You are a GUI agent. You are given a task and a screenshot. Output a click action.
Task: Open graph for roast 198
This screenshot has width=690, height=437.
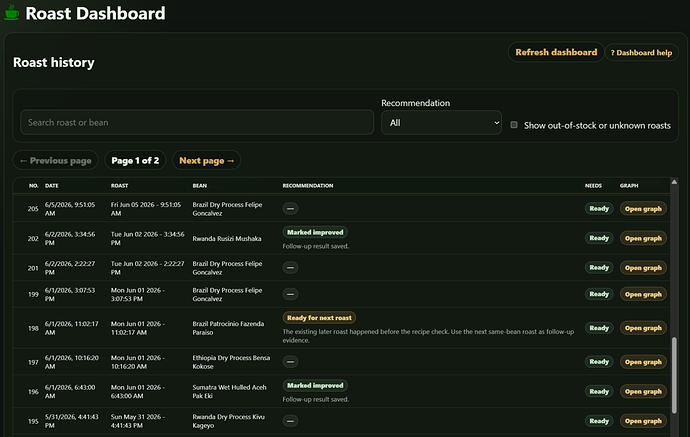pos(643,328)
